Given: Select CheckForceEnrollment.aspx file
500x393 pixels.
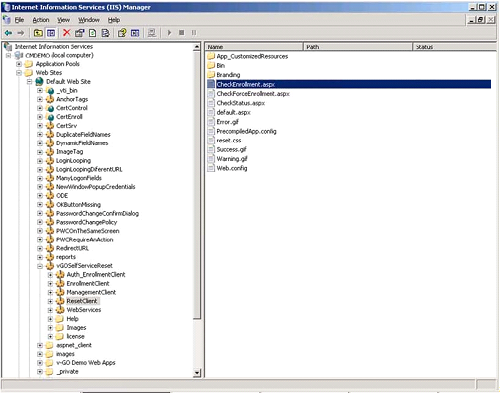Looking at the screenshot, I should point(253,94).
